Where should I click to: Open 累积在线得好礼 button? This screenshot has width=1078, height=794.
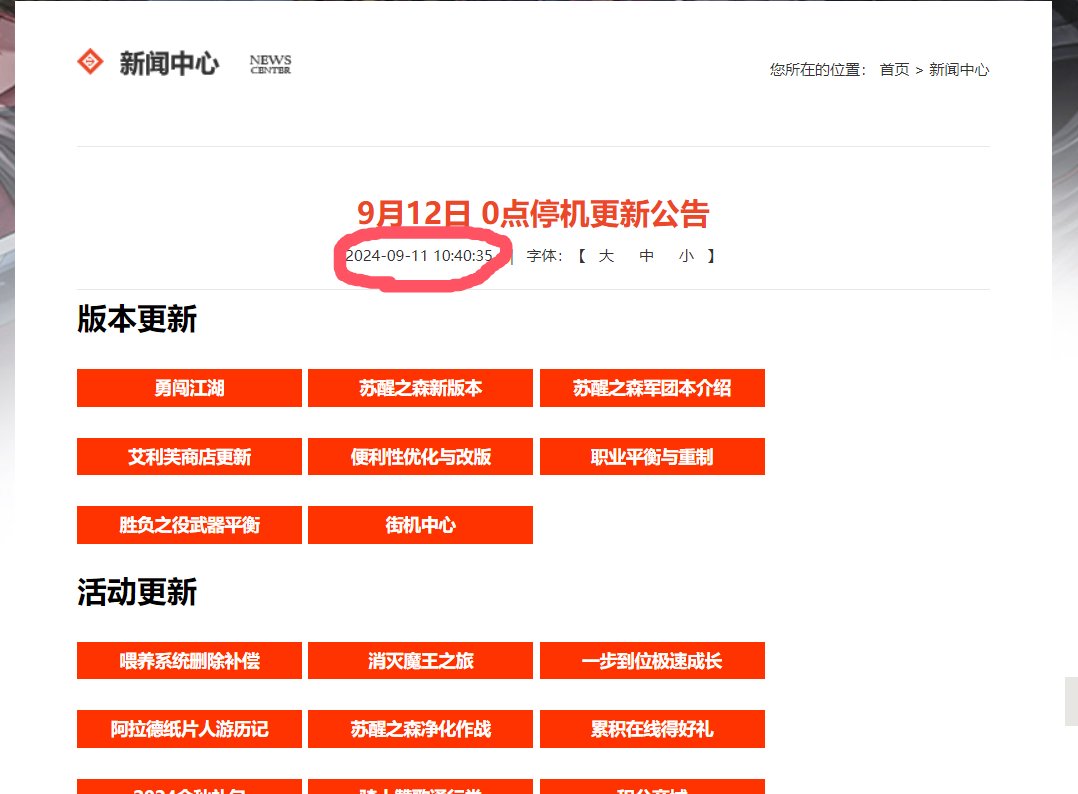point(652,729)
